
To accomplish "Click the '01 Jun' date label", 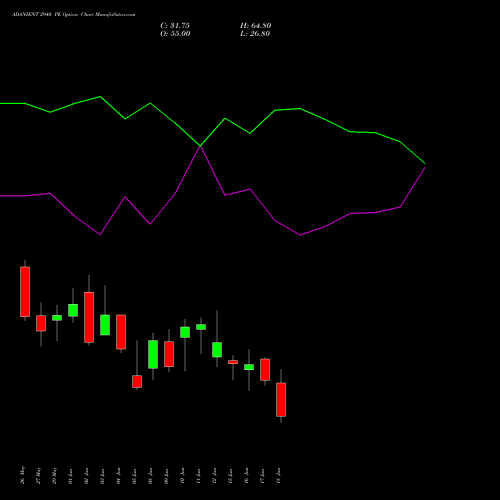I will pyautogui.click(x=71, y=476).
